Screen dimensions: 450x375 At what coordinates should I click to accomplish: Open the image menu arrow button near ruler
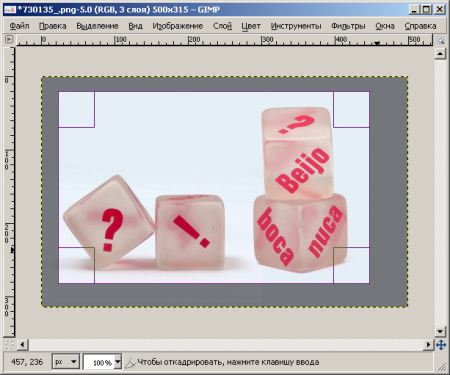click(9, 39)
